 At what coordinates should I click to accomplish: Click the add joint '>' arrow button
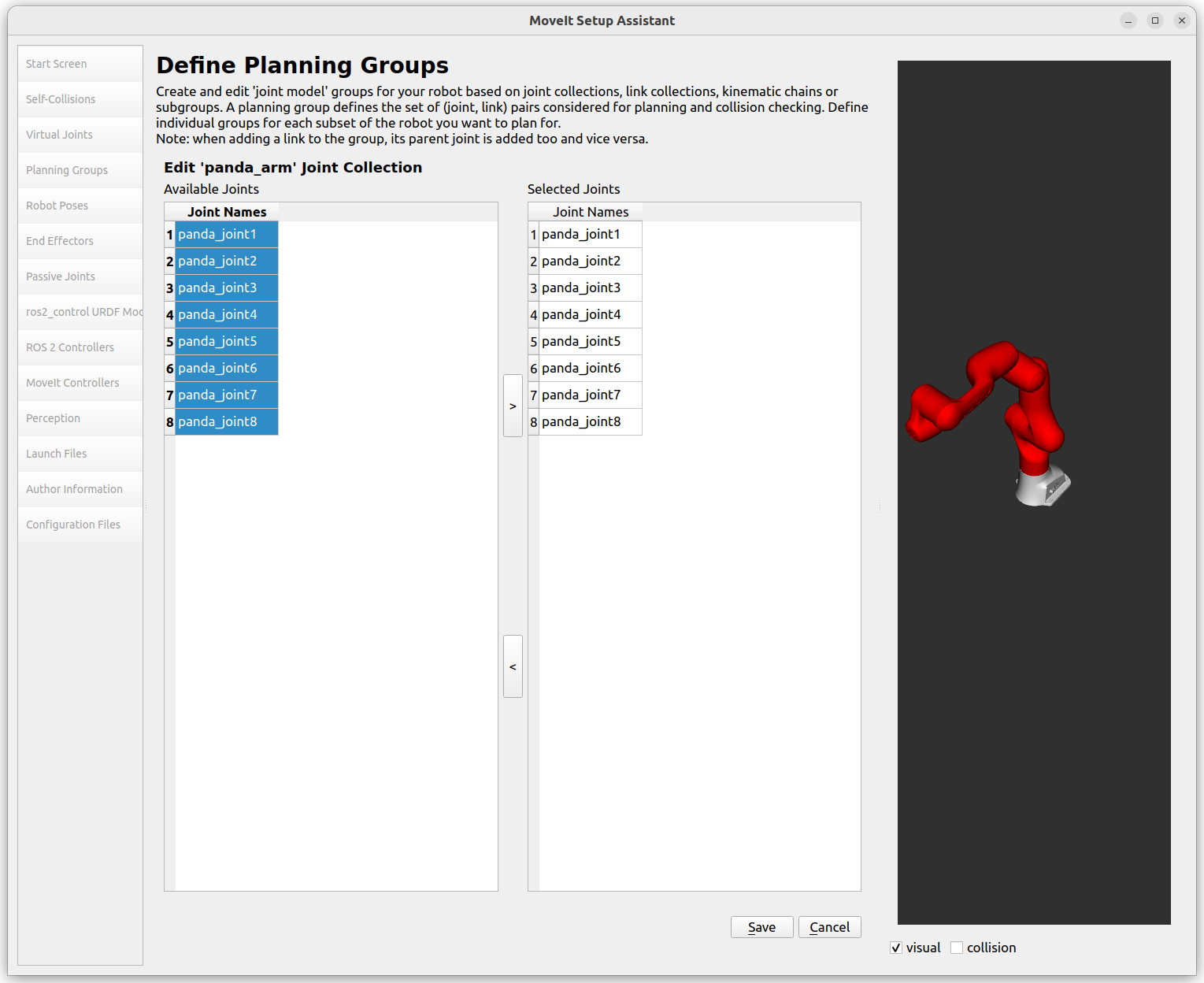tap(513, 406)
